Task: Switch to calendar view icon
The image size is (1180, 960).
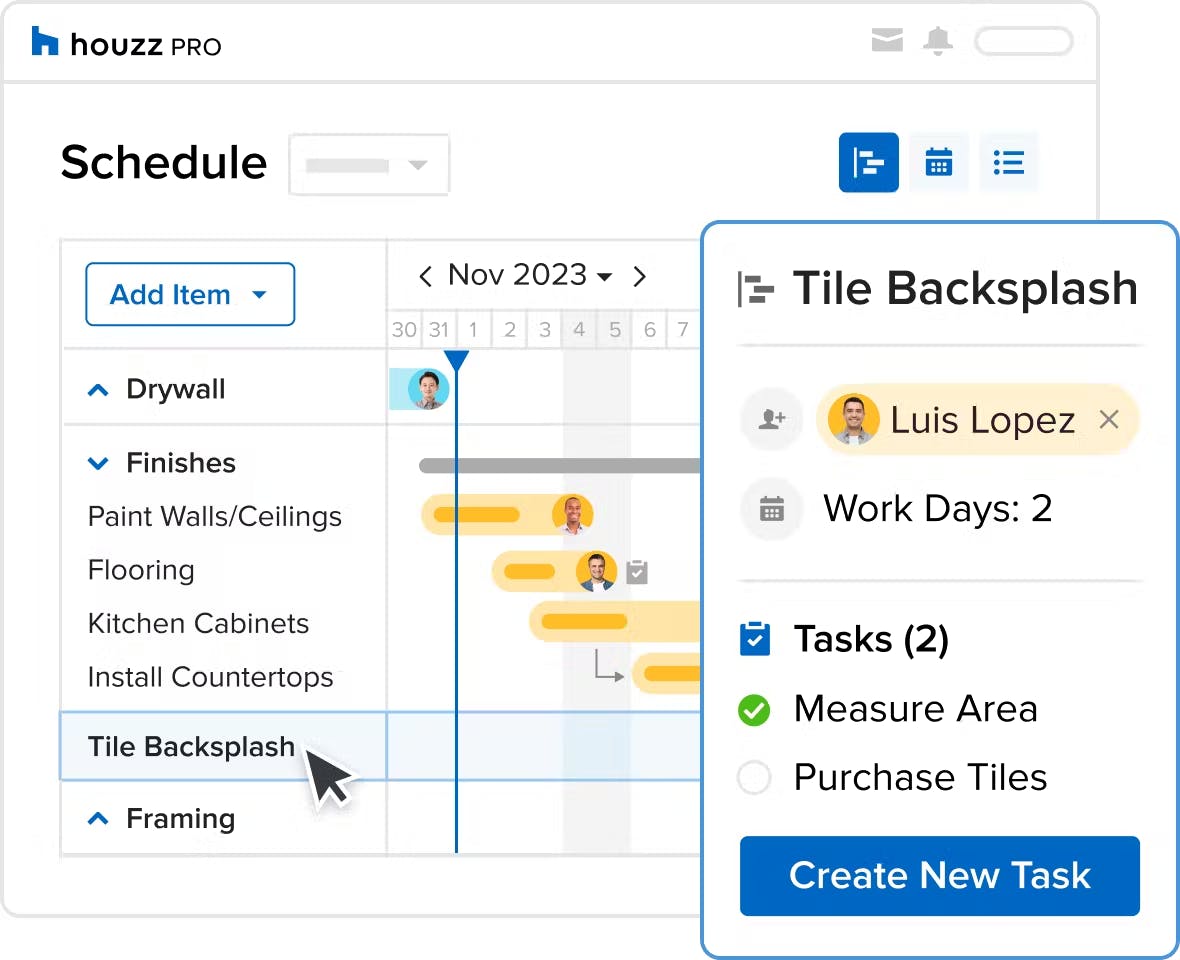Action: point(938,163)
